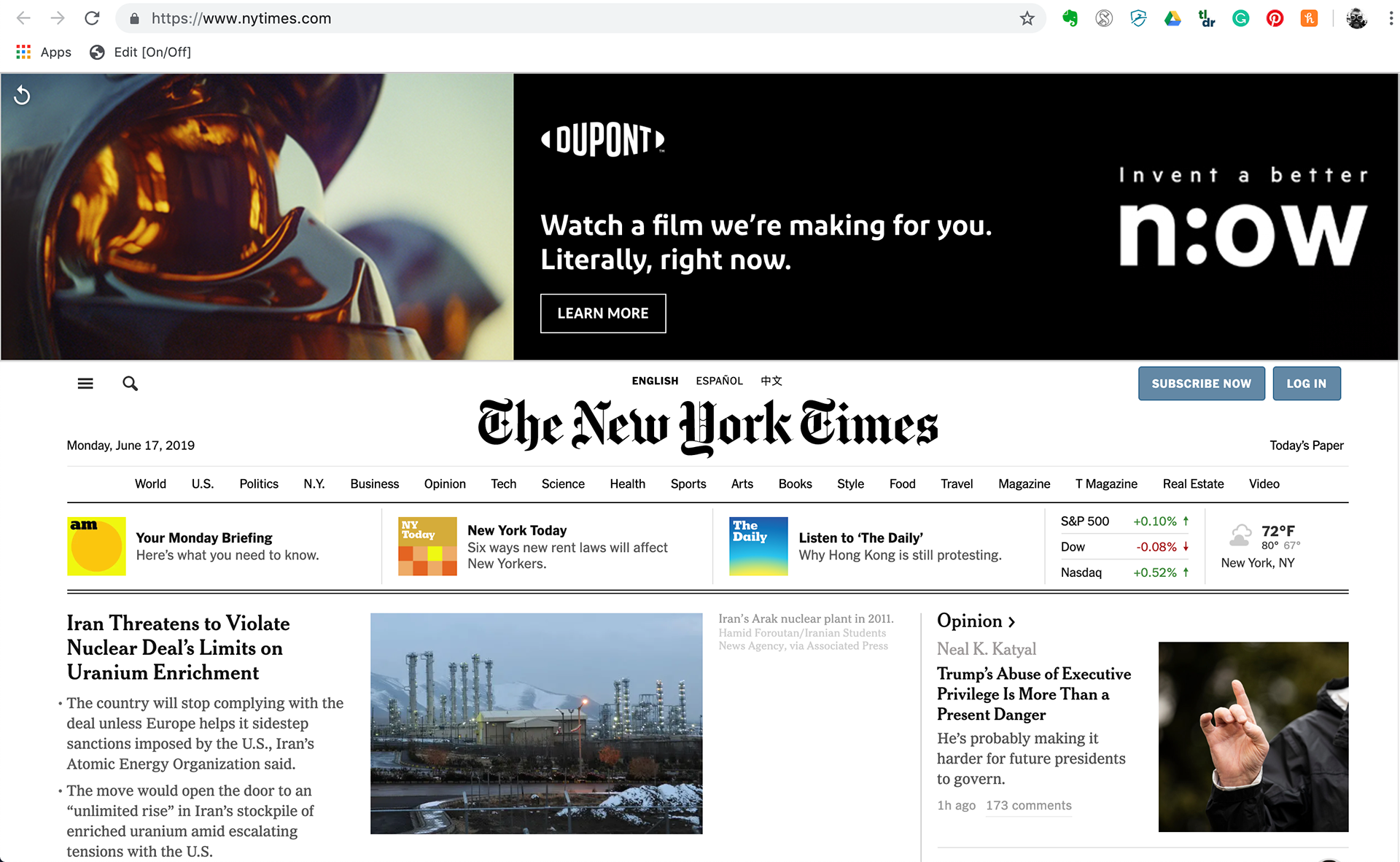
Task: Click the gray circular extension icon
Action: click(1104, 18)
